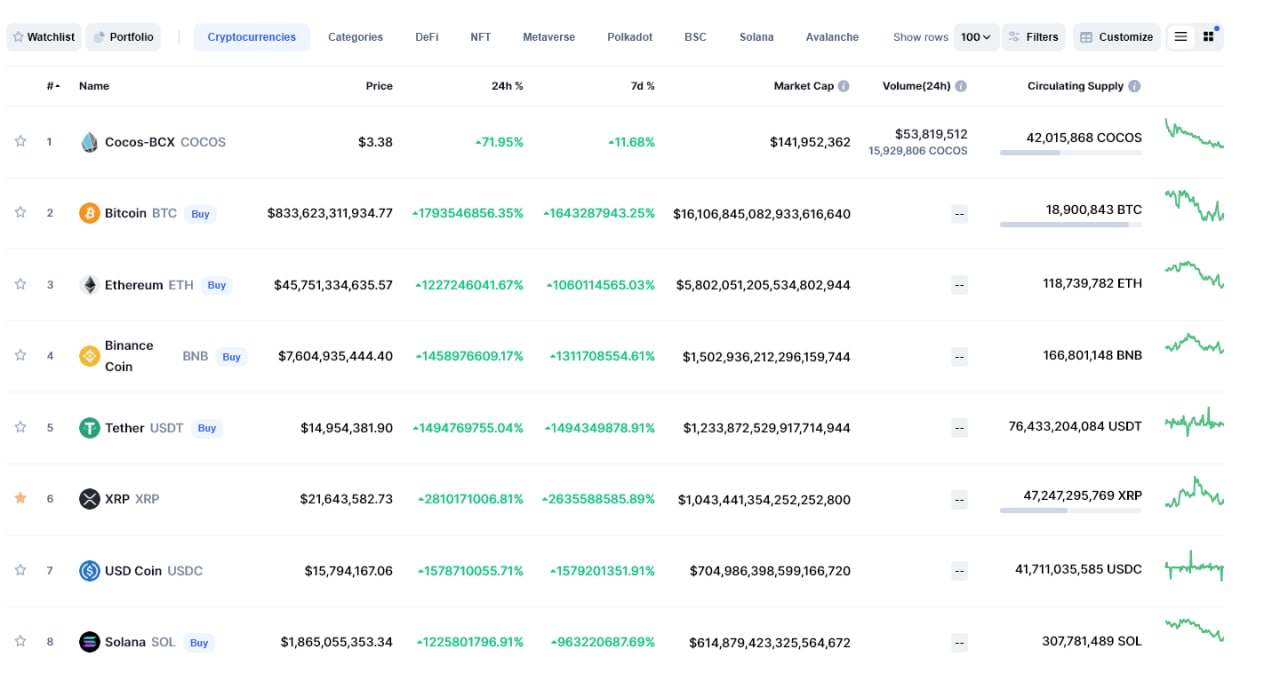1280x673 pixels.
Task: Star Cocos-BCX to add to watchlist
Action: click(20, 141)
